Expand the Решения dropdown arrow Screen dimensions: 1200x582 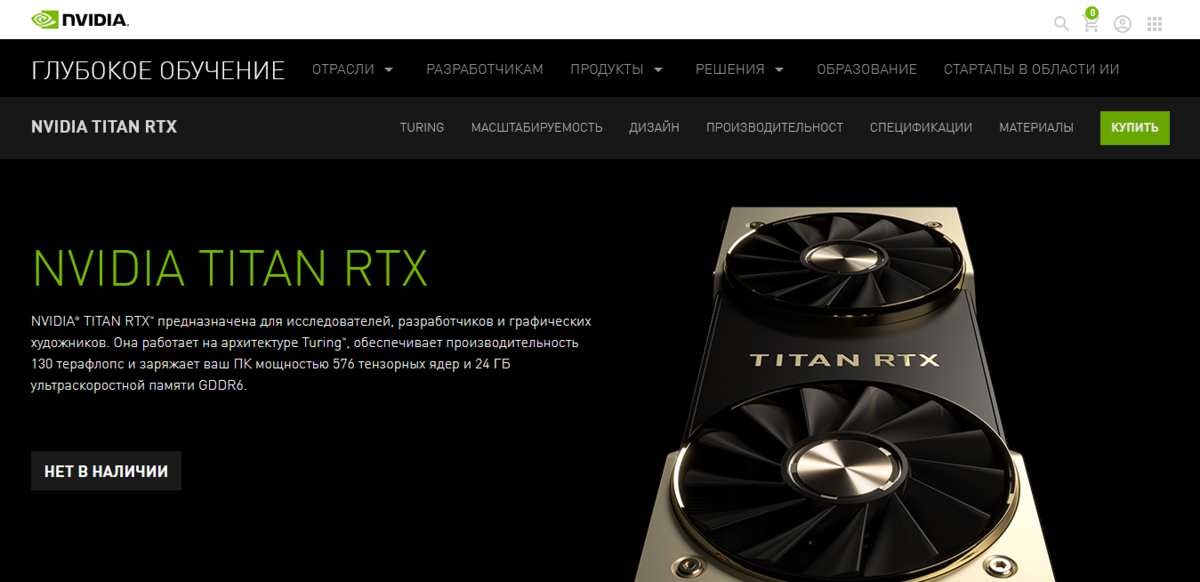click(779, 70)
